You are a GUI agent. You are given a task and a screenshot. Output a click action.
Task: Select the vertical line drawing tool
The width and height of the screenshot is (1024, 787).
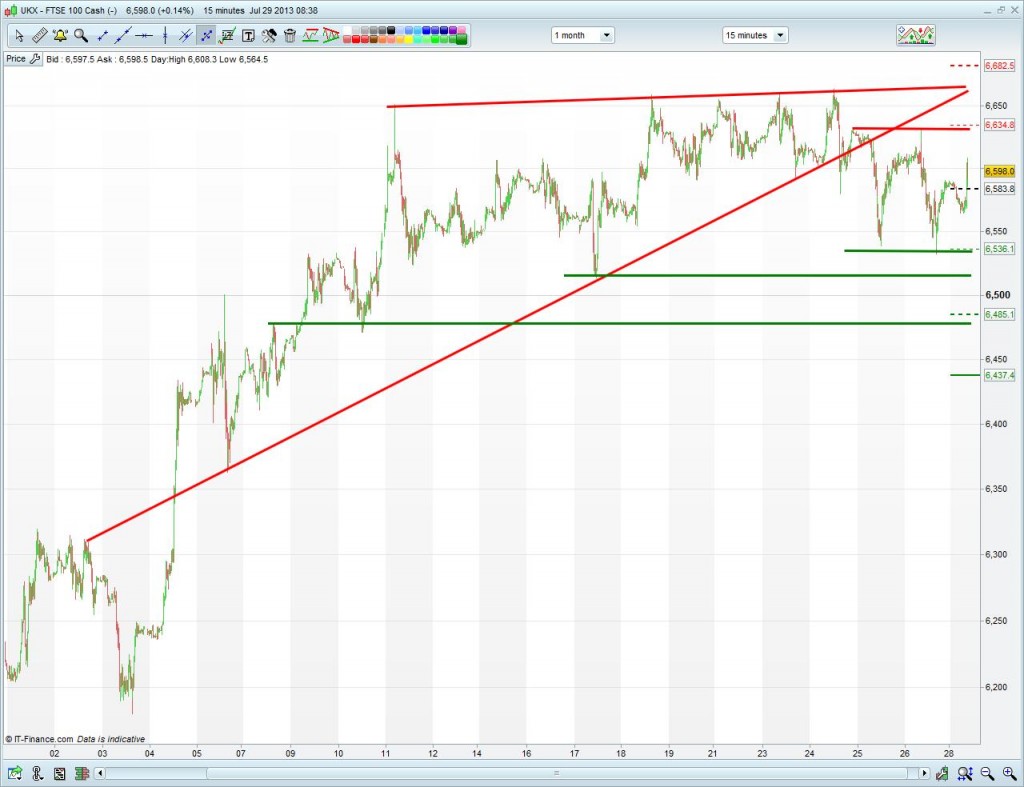tap(165, 36)
